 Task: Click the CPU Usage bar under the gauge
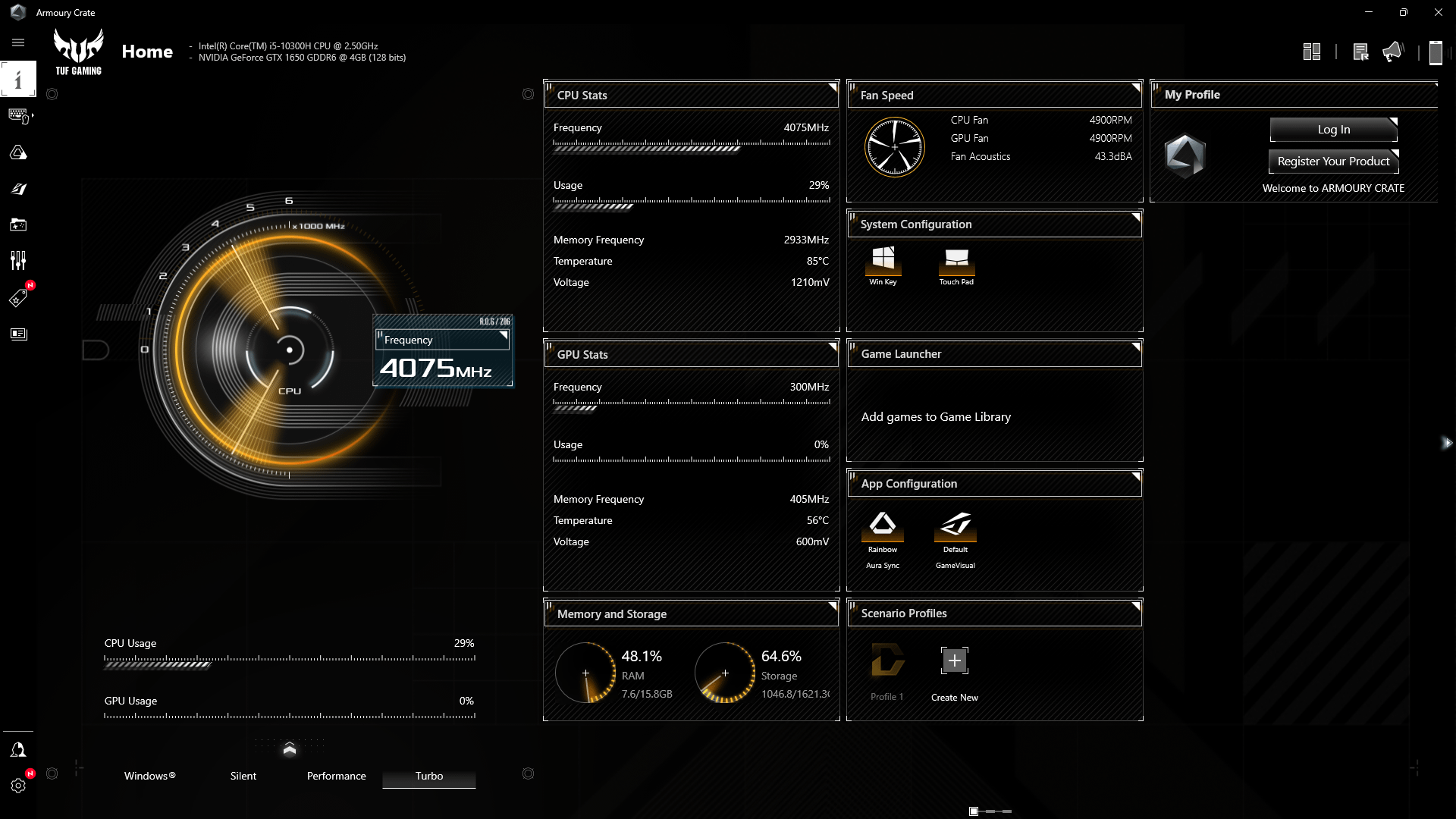pos(290,661)
